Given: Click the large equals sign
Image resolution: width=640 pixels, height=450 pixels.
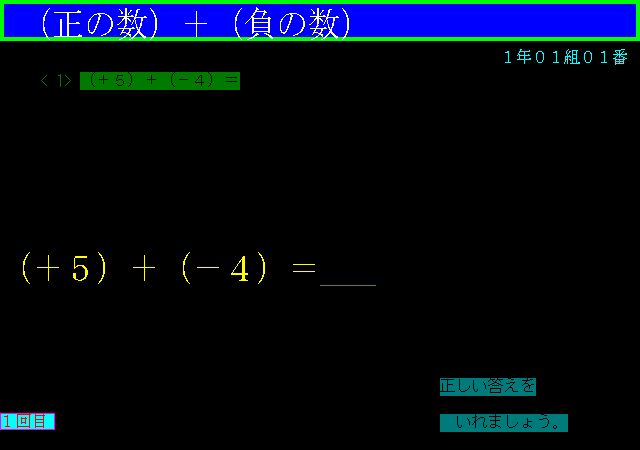Looking at the screenshot, I should click(303, 269).
